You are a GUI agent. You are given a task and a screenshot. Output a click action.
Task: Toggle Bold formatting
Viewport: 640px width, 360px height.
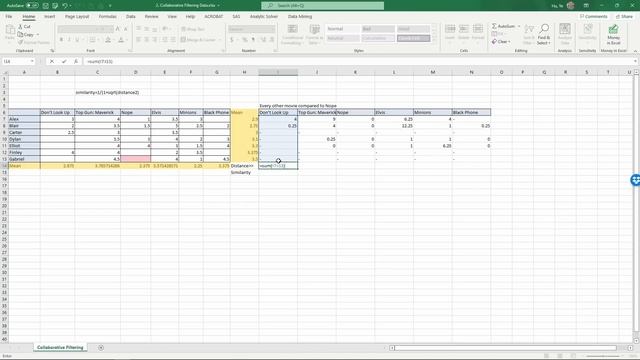click(x=61, y=40)
